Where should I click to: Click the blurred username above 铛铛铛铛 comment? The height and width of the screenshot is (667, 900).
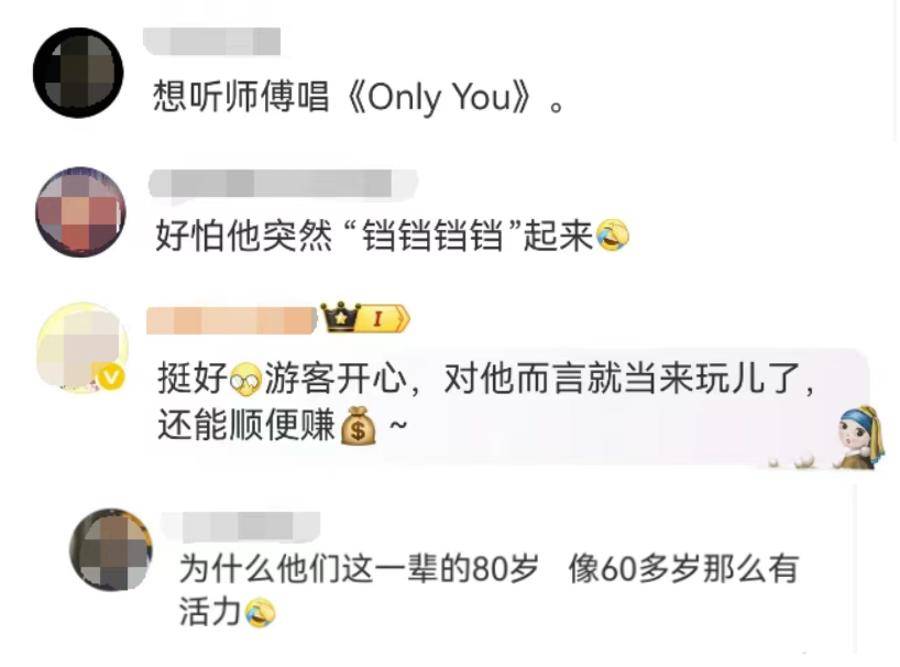click(x=283, y=185)
